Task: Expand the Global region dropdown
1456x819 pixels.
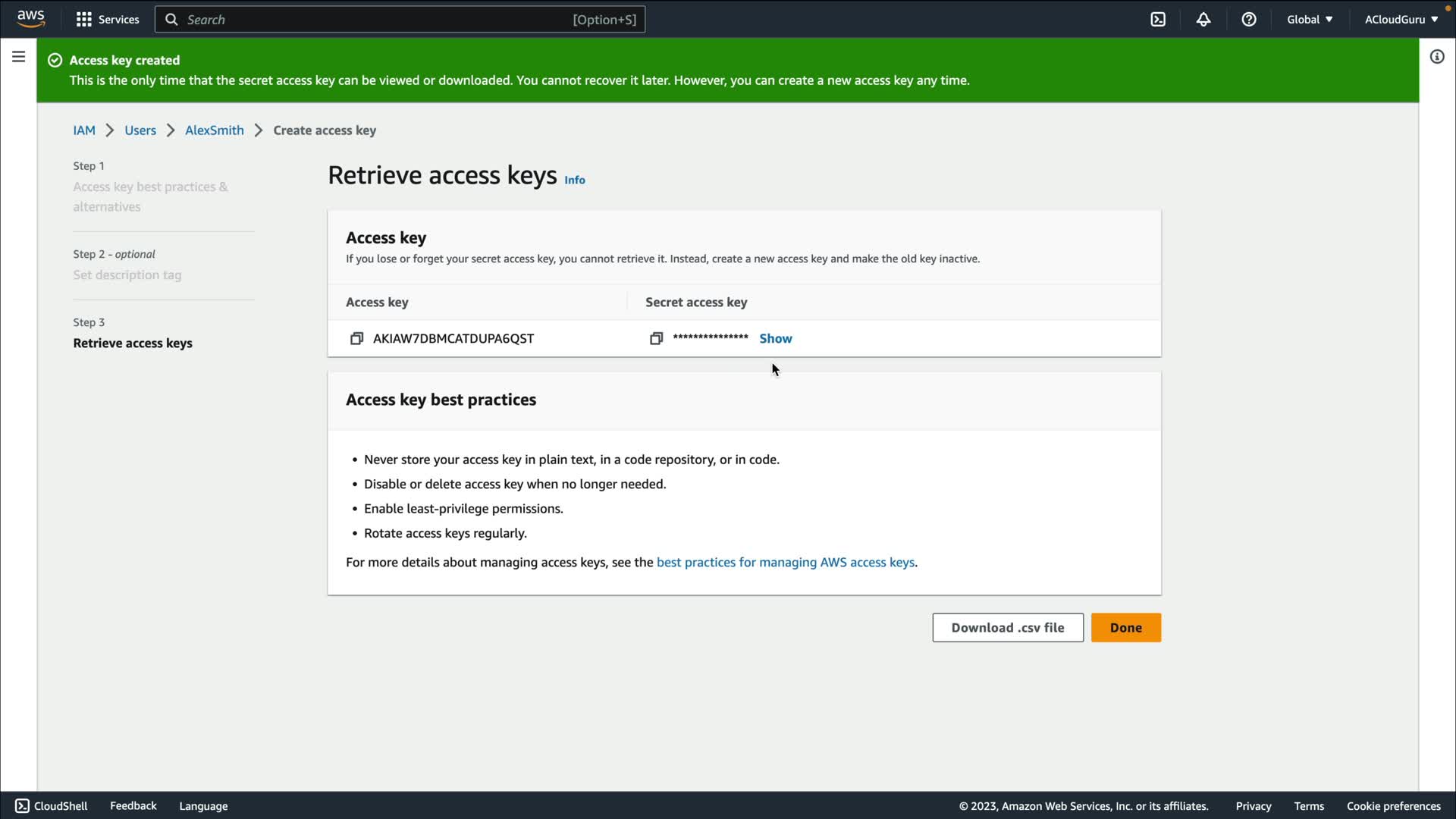Action: pos(1310,20)
